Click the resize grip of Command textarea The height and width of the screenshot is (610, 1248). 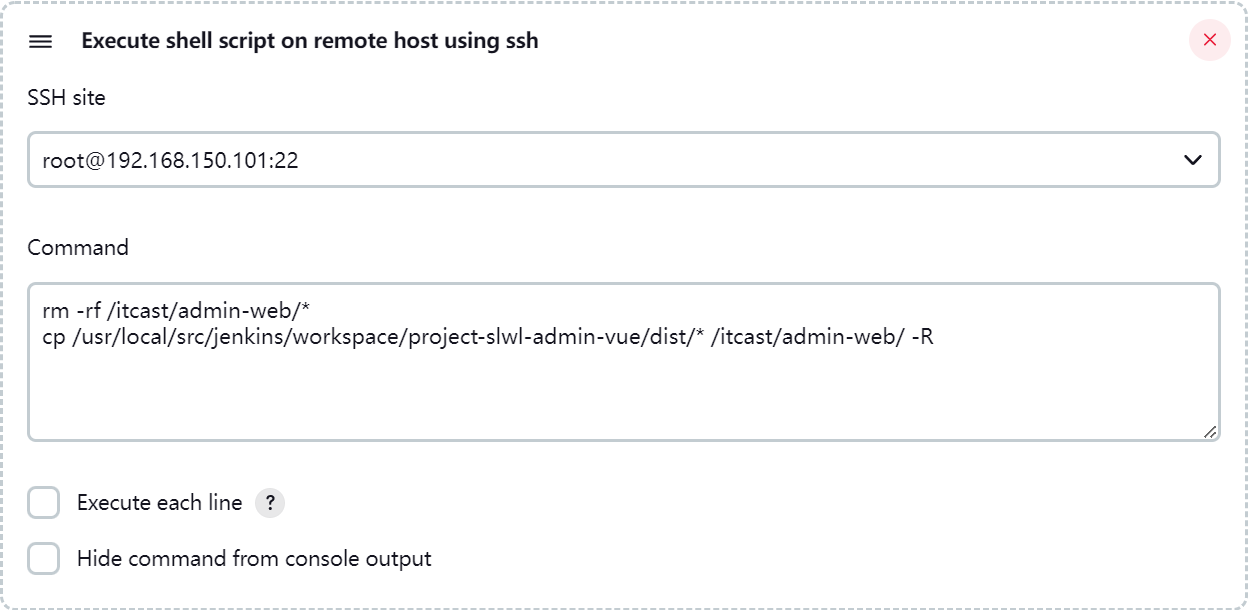(x=1210, y=432)
